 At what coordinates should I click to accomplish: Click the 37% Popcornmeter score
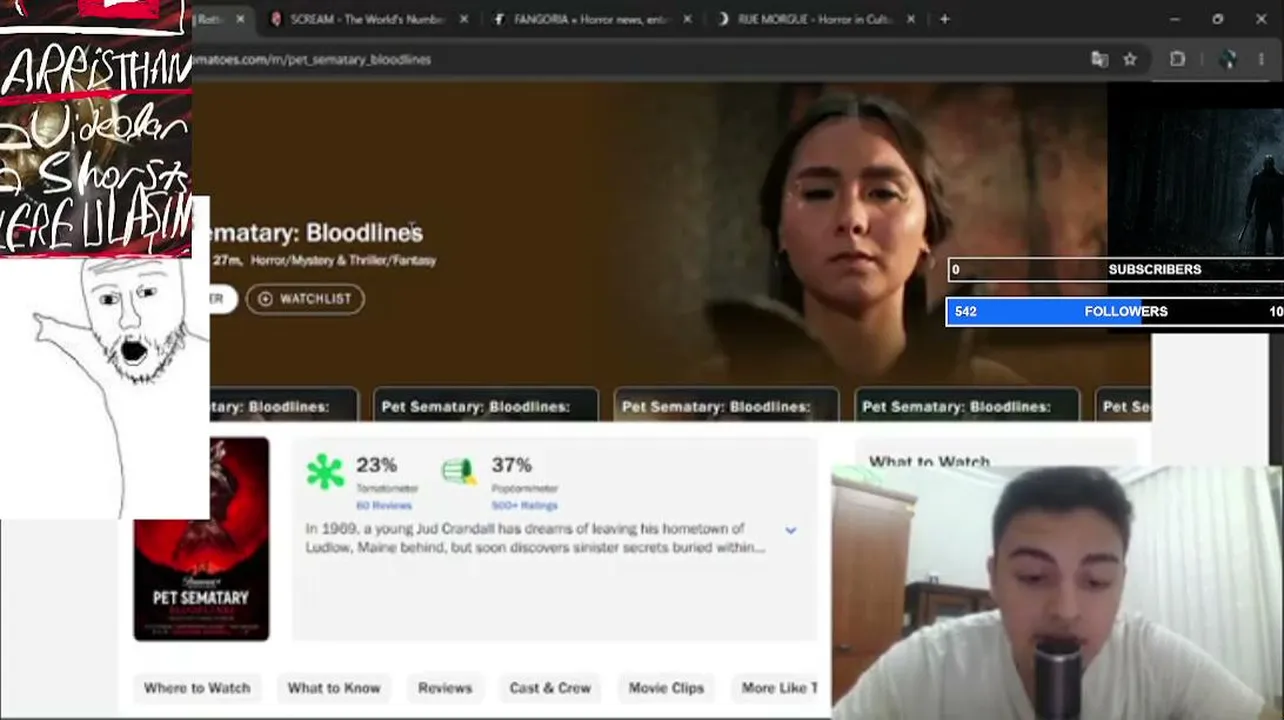tap(511, 465)
